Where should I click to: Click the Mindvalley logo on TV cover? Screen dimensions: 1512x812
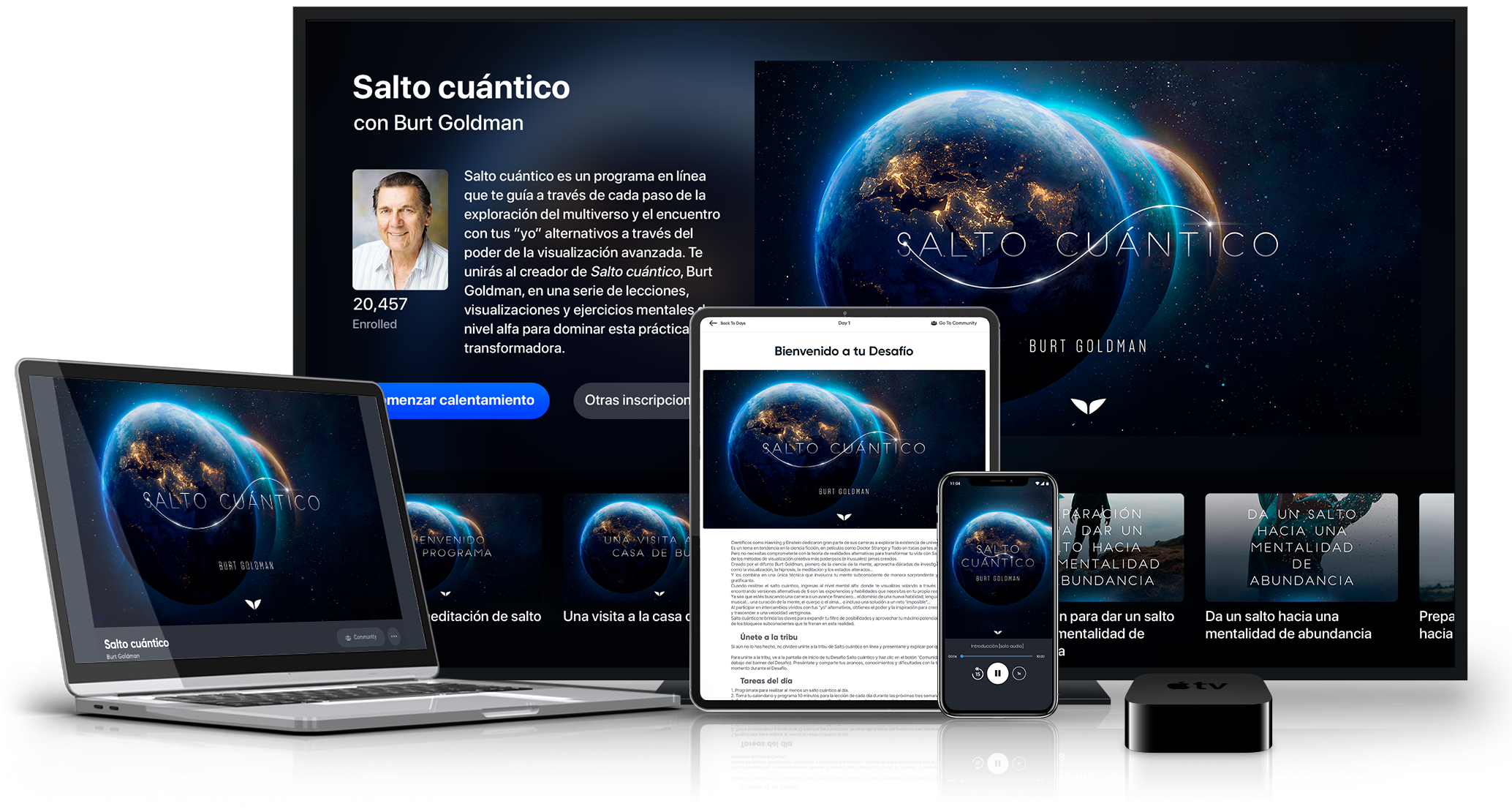1088,405
